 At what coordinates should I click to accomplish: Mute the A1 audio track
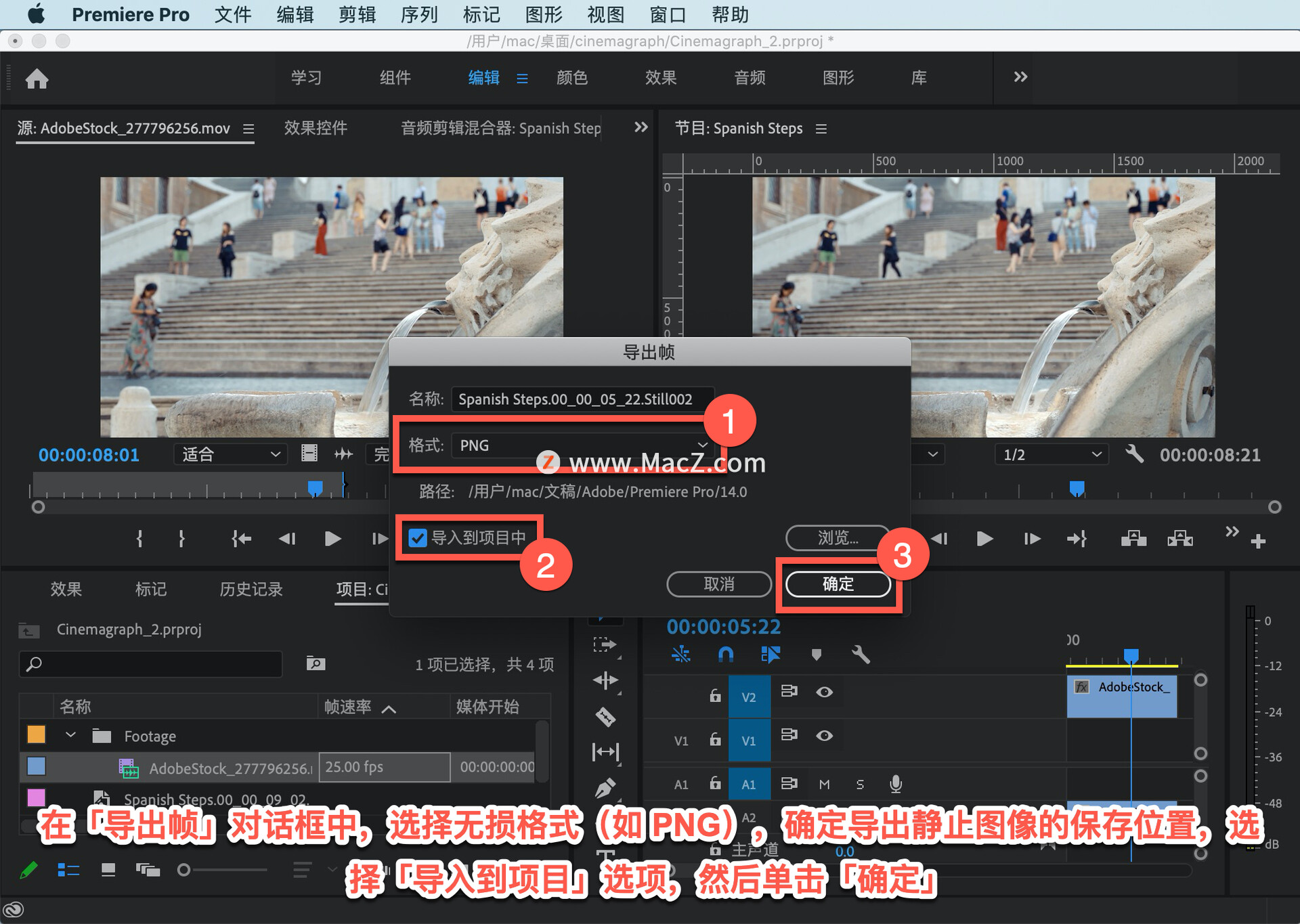coord(824,784)
